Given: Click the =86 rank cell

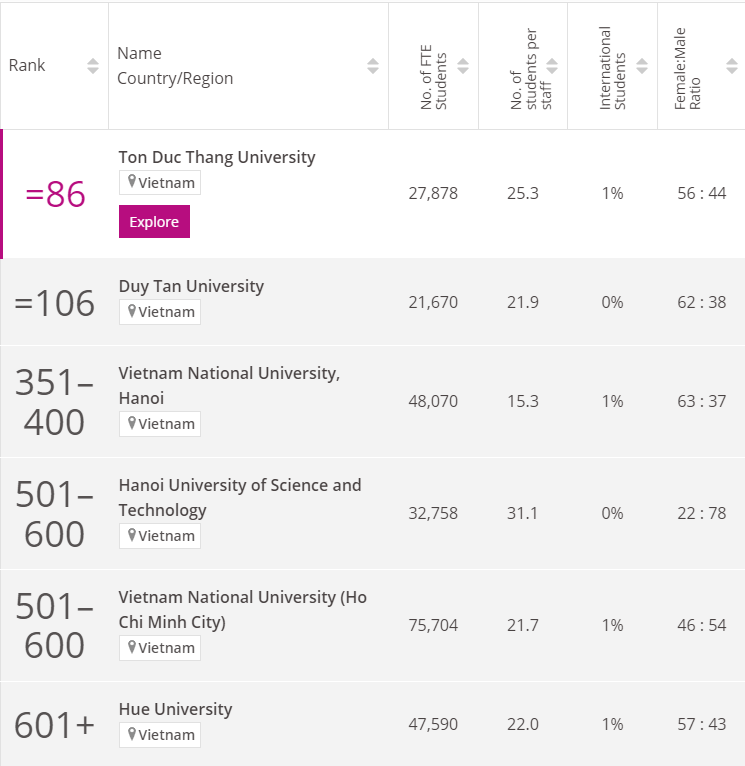Looking at the screenshot, I should 55,194.
